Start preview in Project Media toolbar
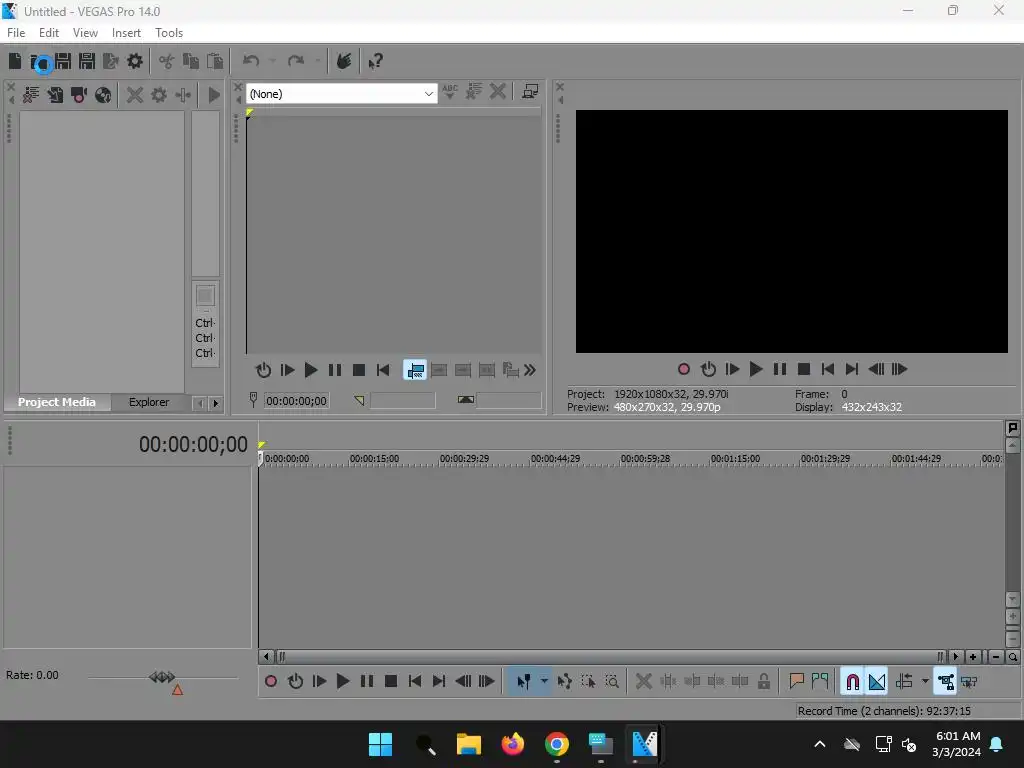This screenshot has height=768, width=1024. point(214,95)
